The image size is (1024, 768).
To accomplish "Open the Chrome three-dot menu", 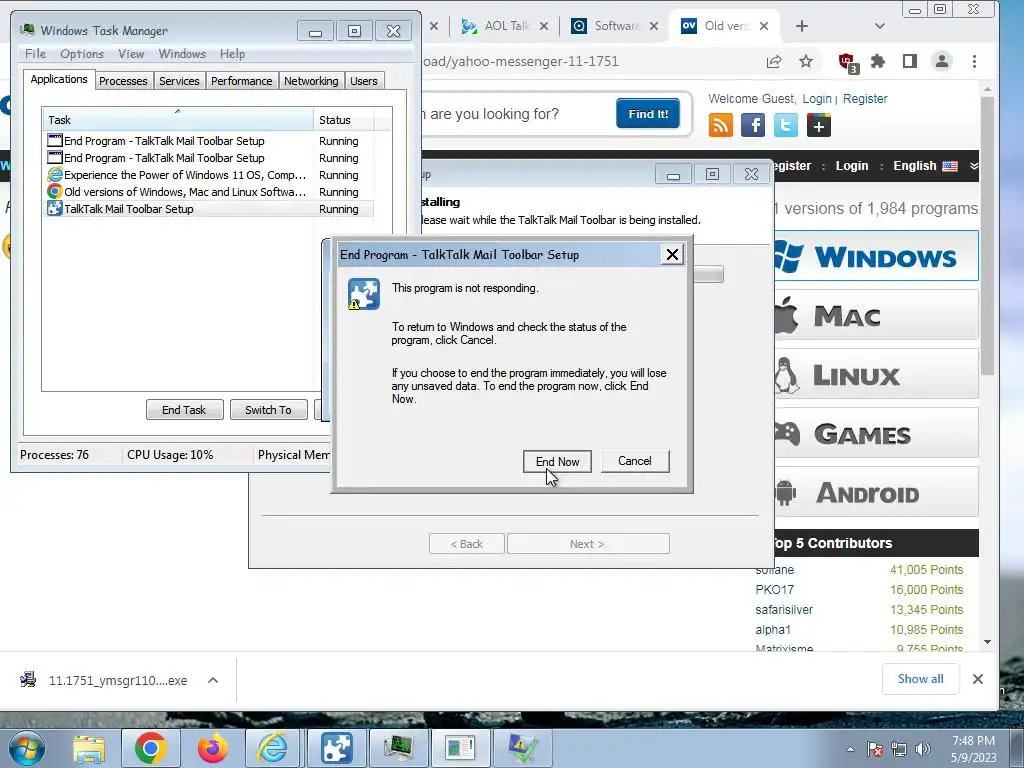I will 974,61.
